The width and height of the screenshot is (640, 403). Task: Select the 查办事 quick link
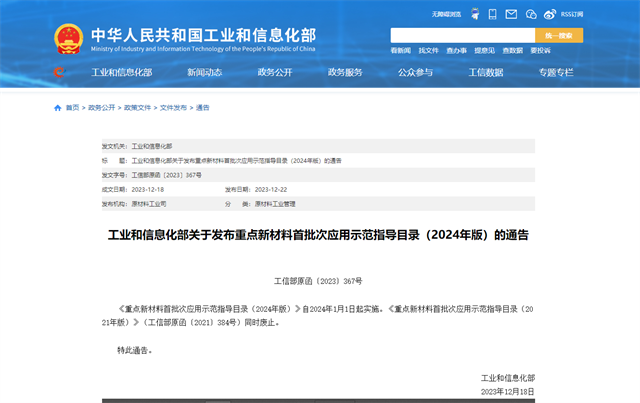(x=456, y=51)
